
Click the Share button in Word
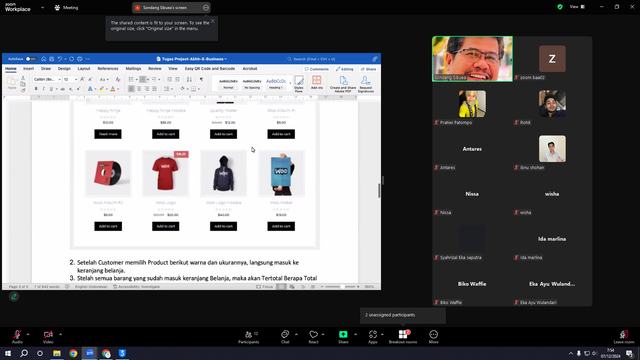coord(369,69)
